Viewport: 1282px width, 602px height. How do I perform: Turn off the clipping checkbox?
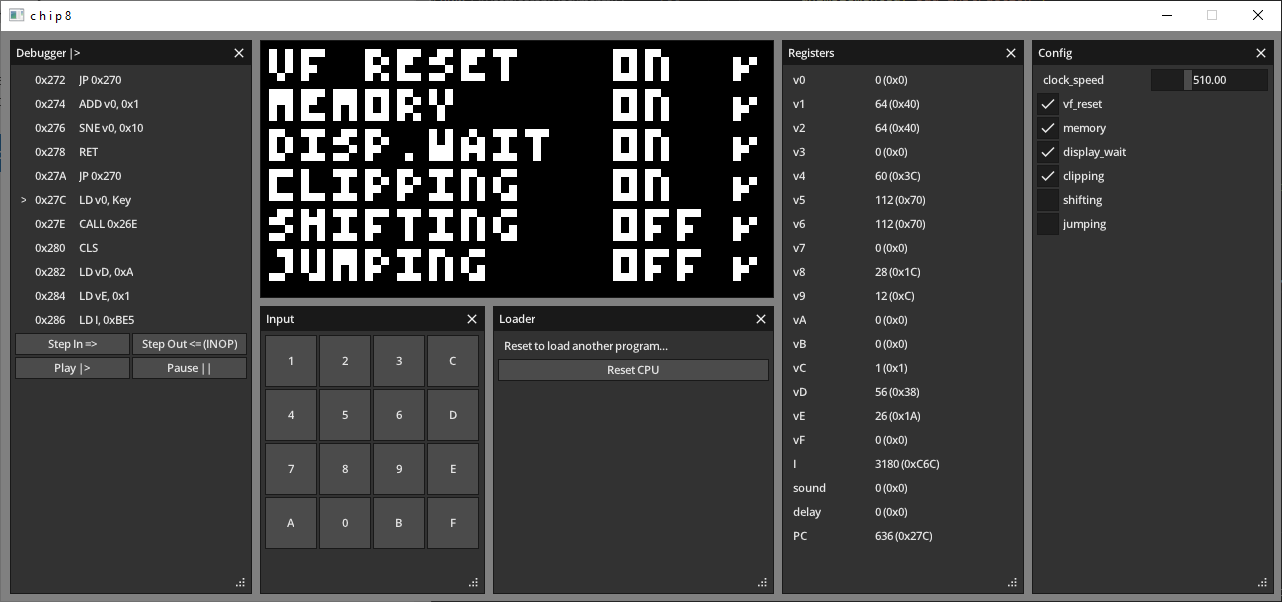1047,176
